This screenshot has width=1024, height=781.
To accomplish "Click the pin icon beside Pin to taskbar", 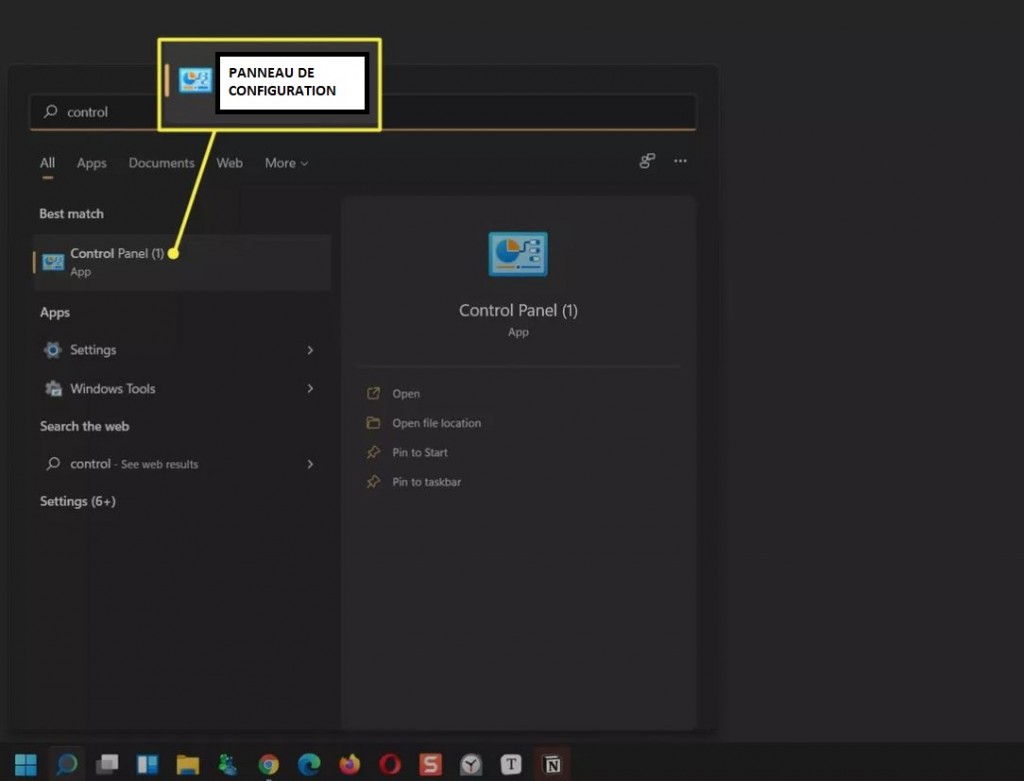I will tap(373, 481).
